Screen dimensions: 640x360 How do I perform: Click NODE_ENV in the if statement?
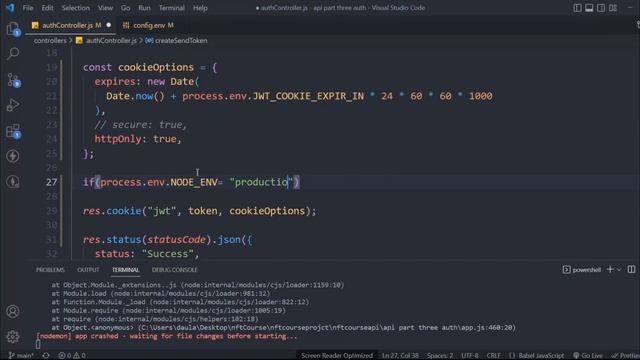(x=194, y=182)
